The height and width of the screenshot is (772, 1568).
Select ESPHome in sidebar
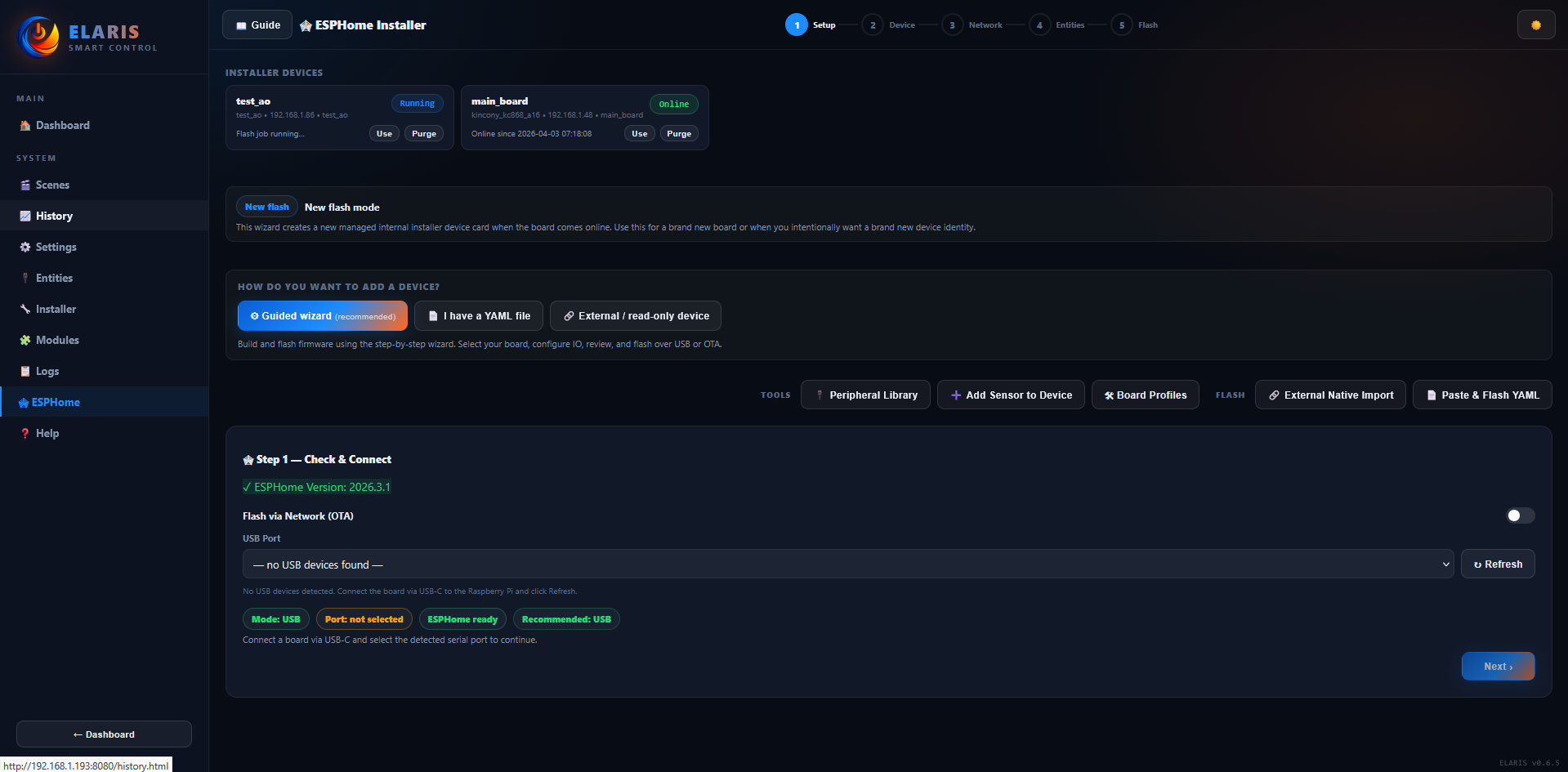[x=104, y=402]
